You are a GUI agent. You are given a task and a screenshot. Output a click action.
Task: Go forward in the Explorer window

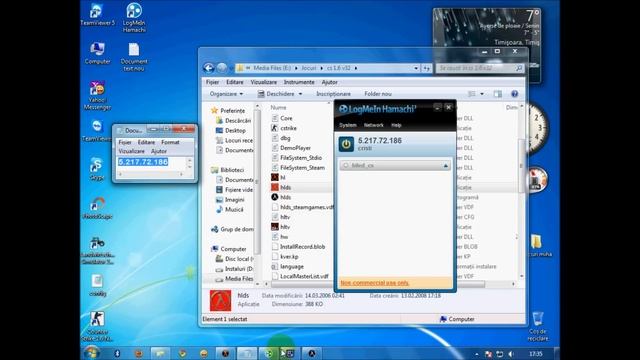222,68
